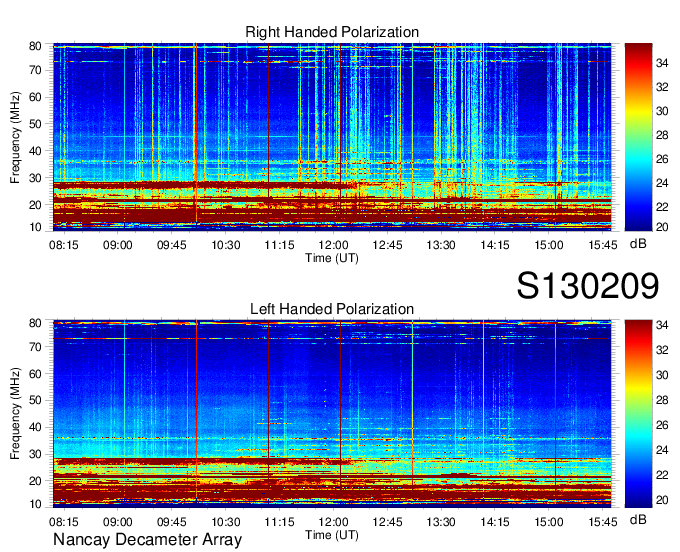
Task: Click the 12:00 time tick of Left Handed plot
Action: click(333, 522)
